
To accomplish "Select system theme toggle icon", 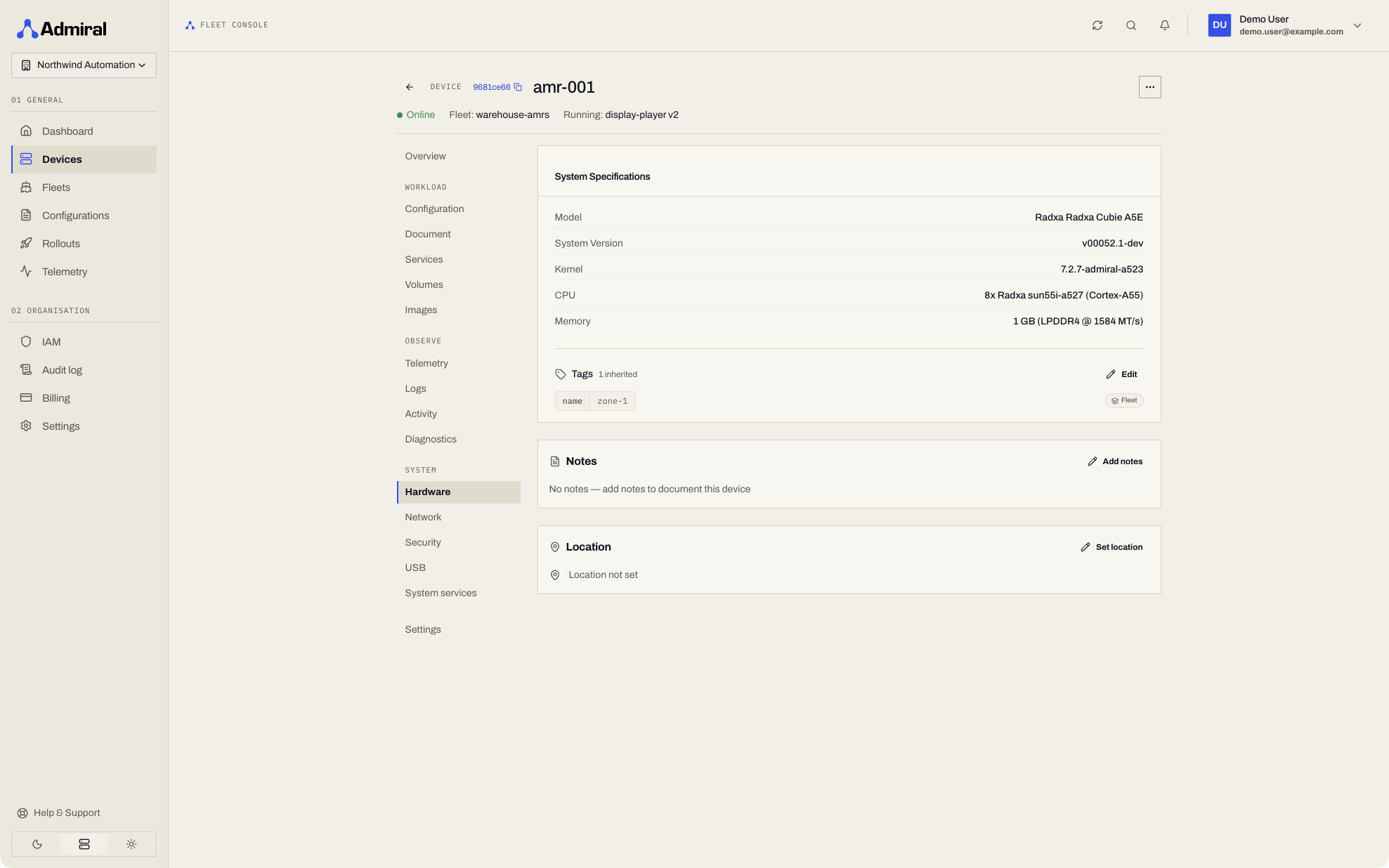I will [84, 844].
